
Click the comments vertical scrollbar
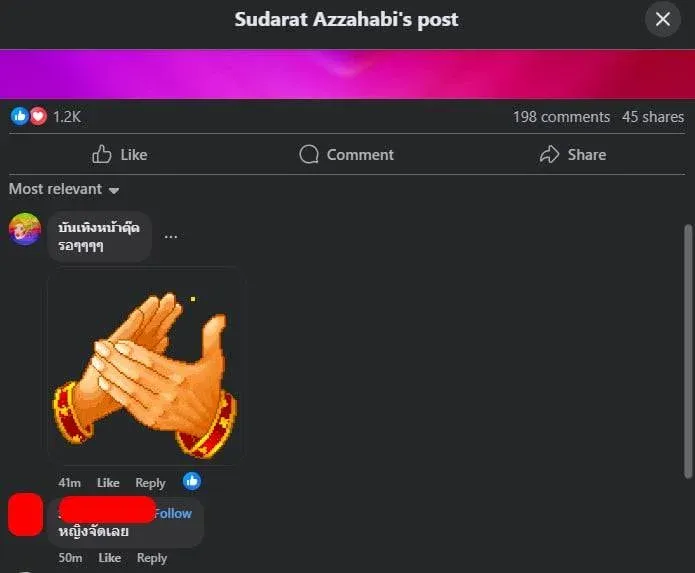(688, 351)
